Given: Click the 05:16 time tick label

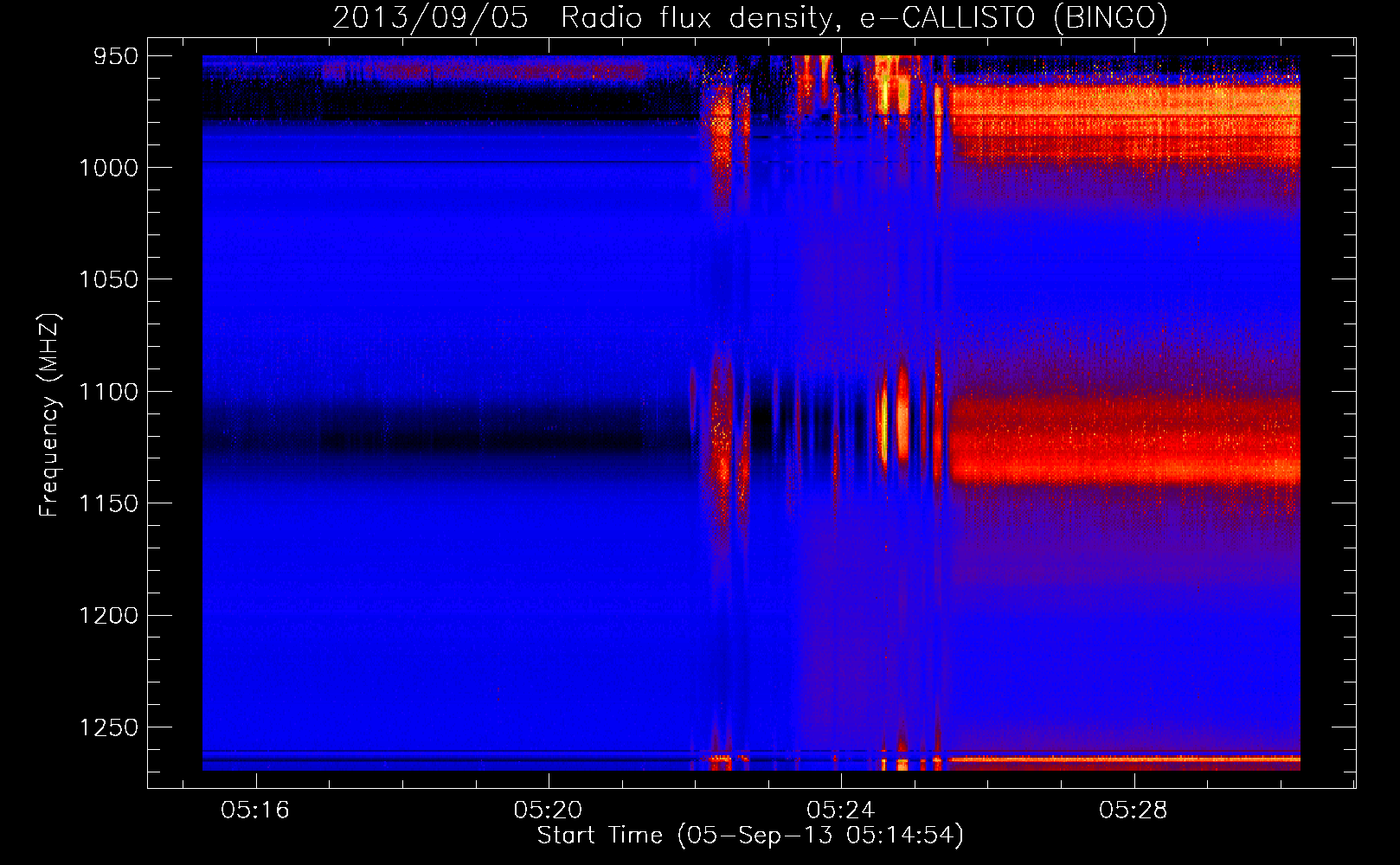Looking at the screenshot, I should [x=255, y=811].
